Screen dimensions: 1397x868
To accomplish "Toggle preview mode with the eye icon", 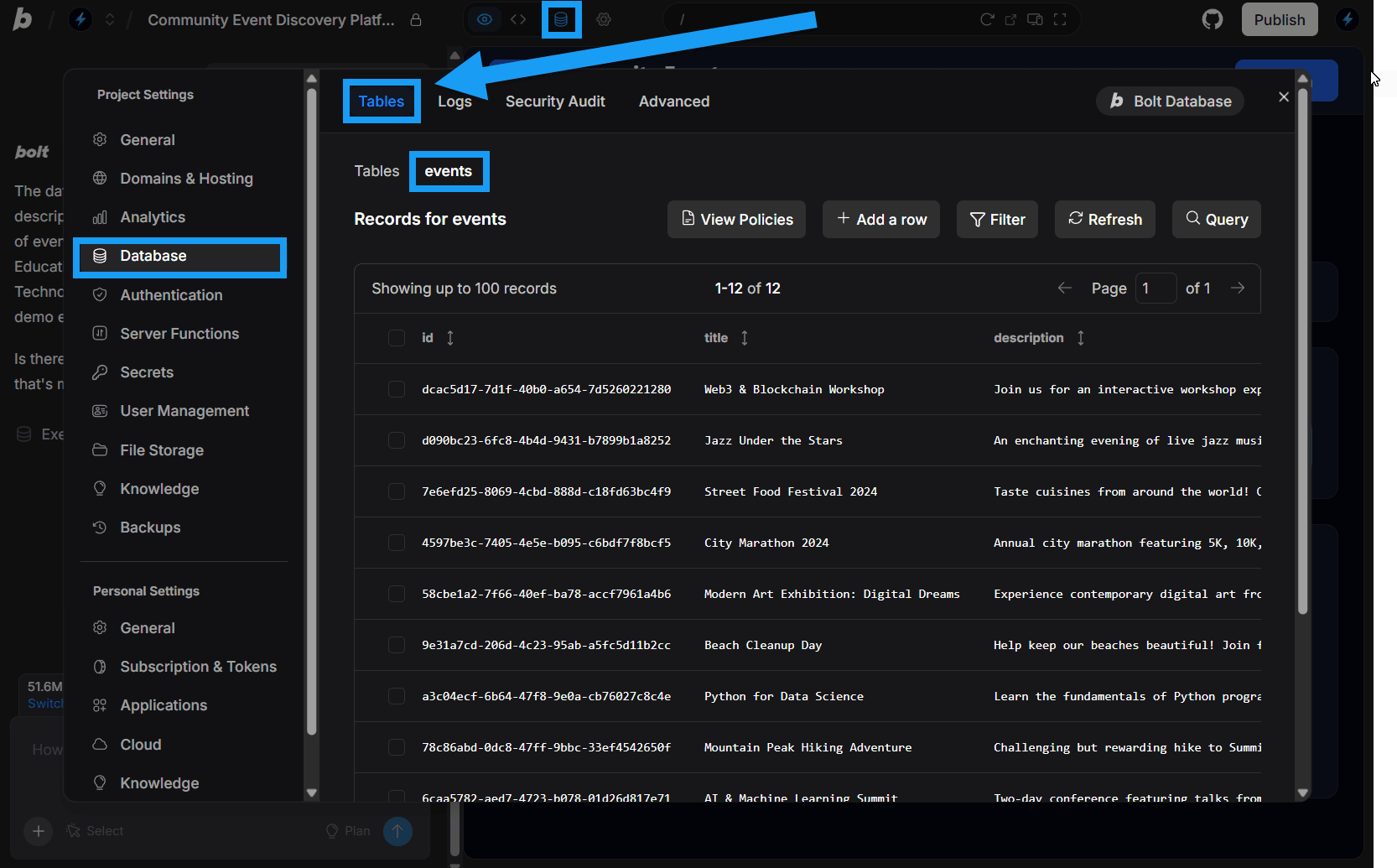I will [x=484, y=18].
